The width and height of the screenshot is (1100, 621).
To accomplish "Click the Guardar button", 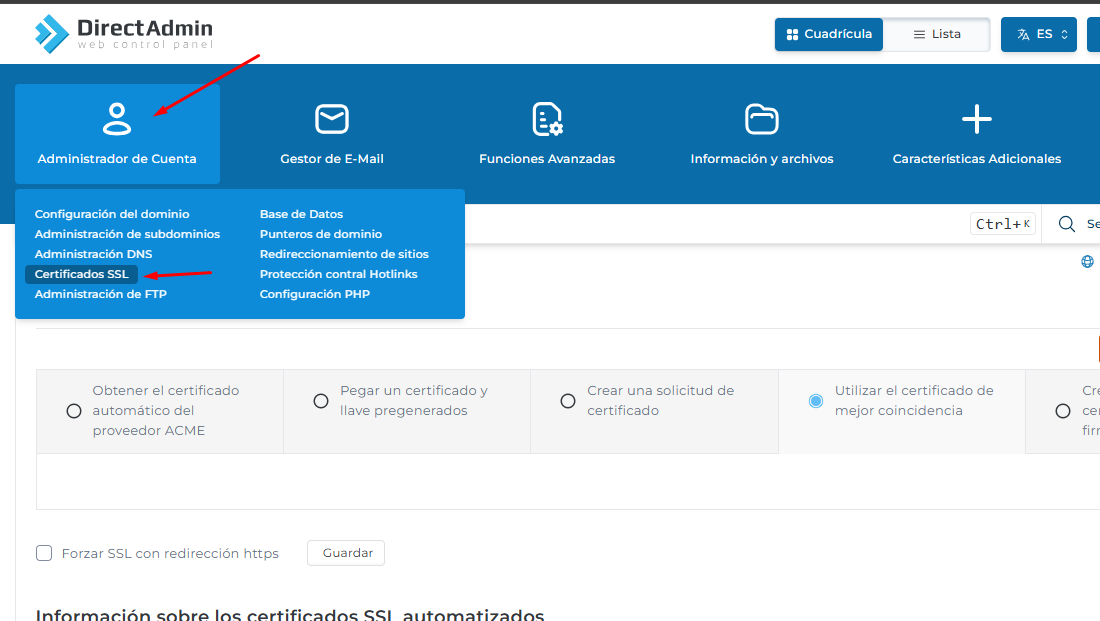I will (347, 553).
